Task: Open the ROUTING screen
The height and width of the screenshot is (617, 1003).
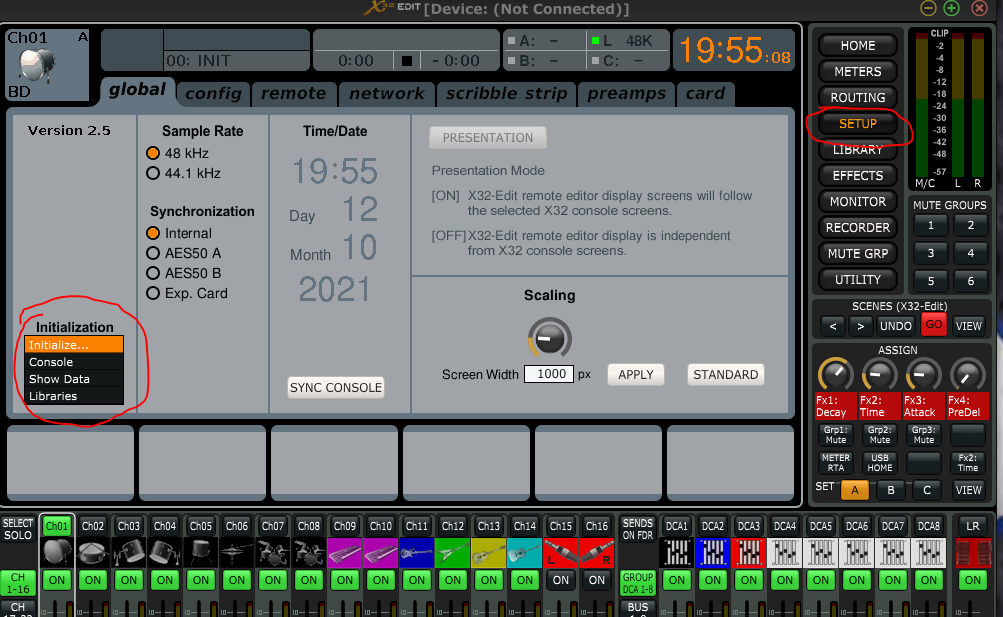Action: click(858, 97)
